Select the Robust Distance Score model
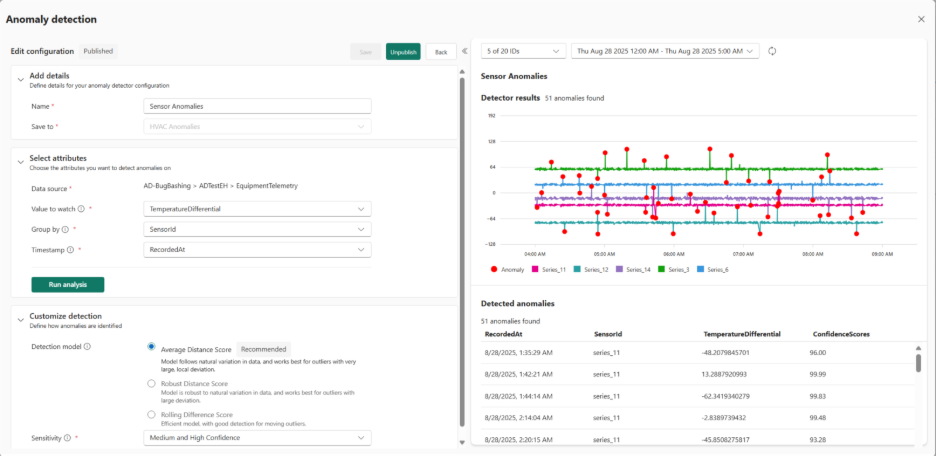 pos(151,383)
